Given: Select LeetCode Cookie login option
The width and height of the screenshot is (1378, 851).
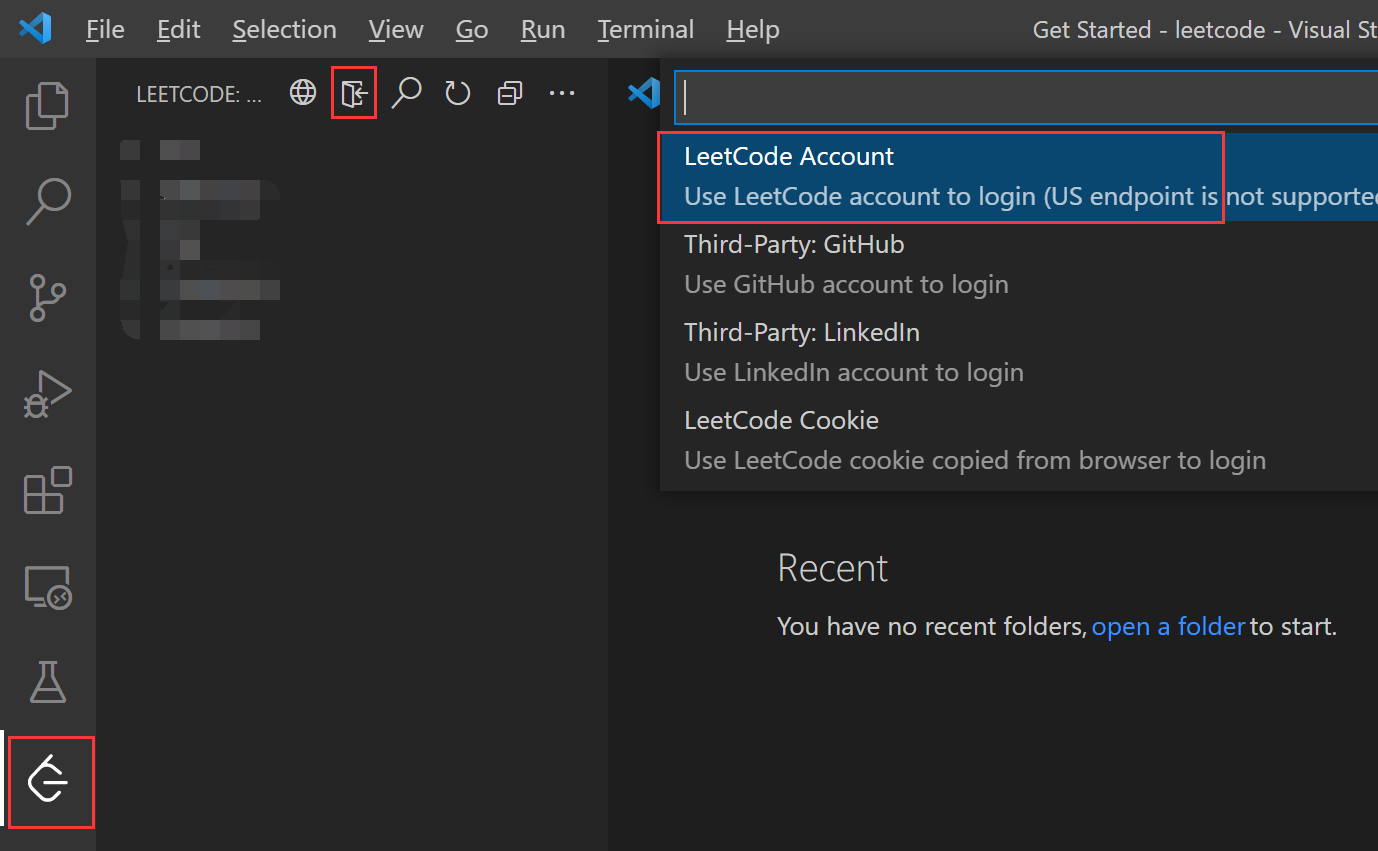Looking at the screenshot, I should pyautogui.click(x=1019, y=441).
